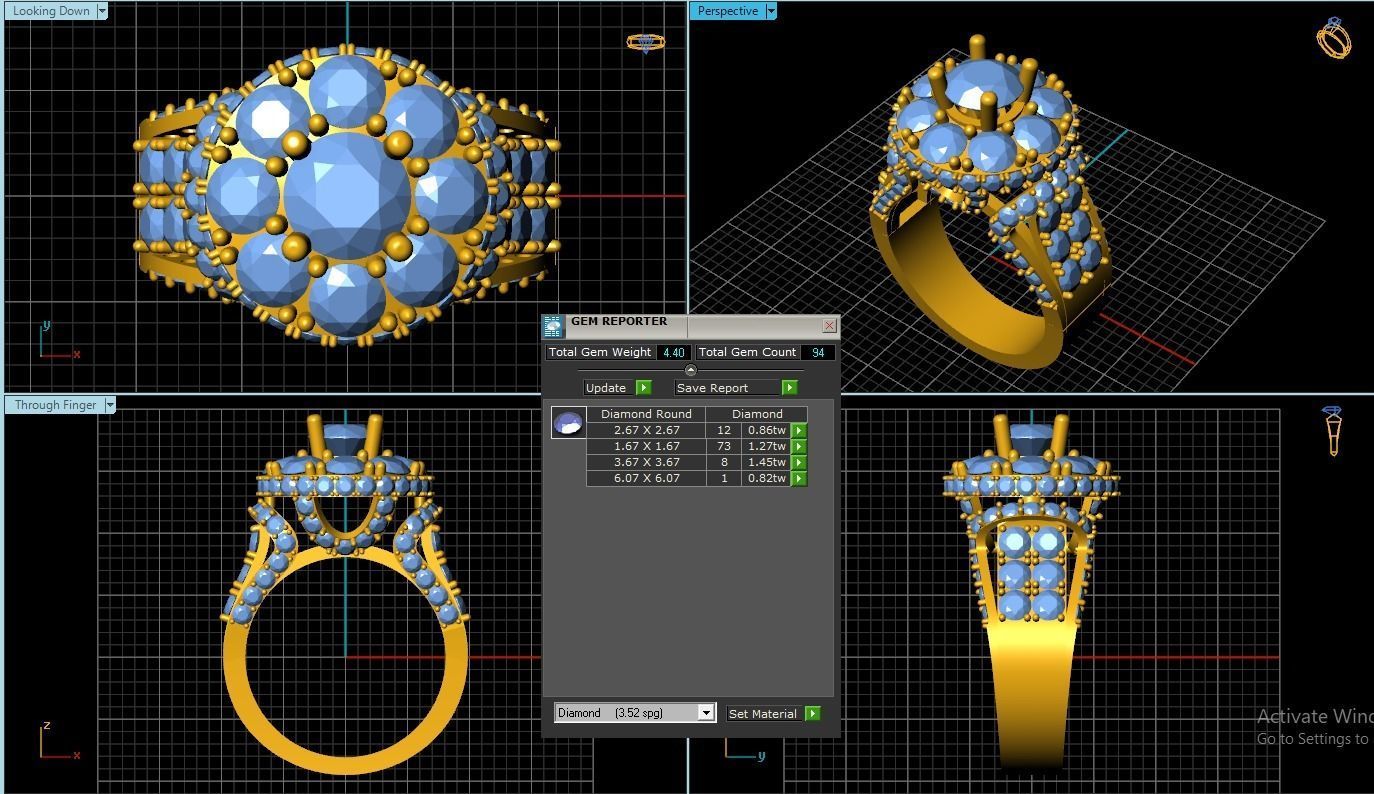Viewport: 1374px width, 794px height.
Task: Click green arrow for 2.67 X 2.67 row
Action: coord(798,430)
